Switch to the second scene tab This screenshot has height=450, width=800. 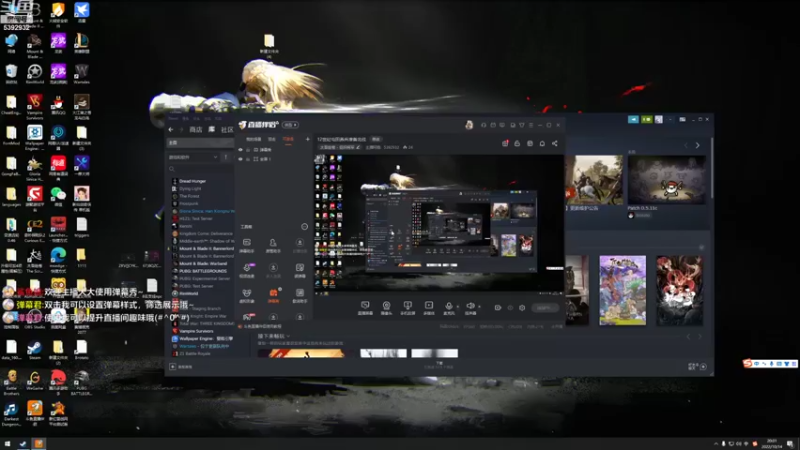pyautogui.click(x=272, y=139)
